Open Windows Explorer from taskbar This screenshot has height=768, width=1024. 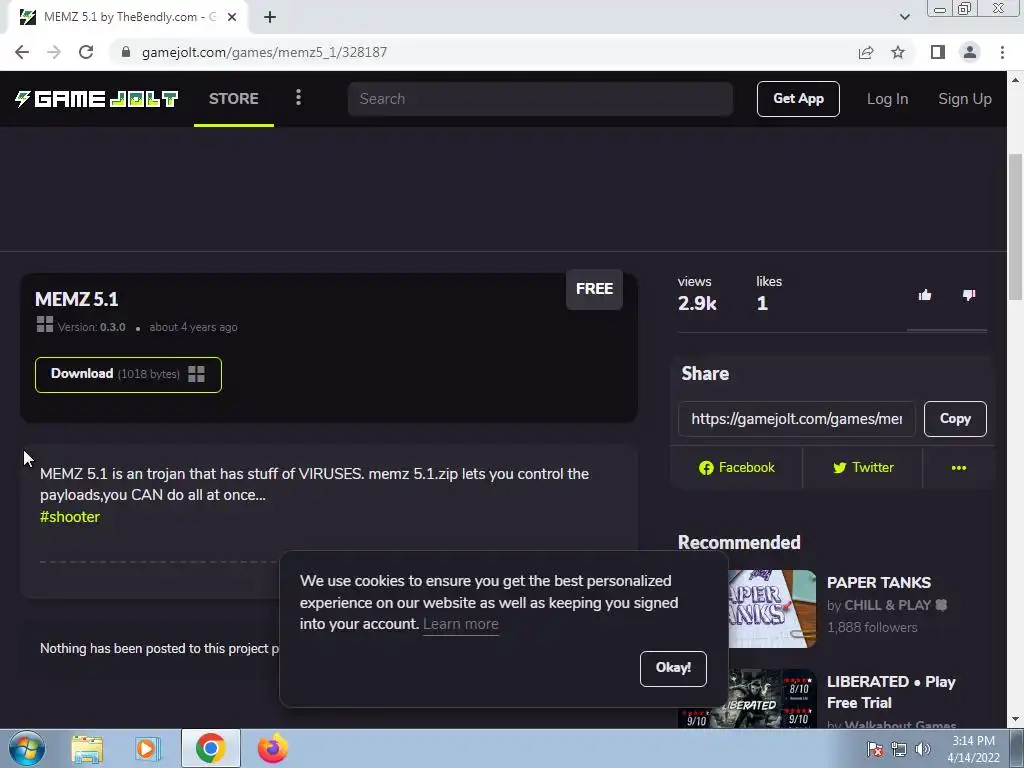(x=87, y=748)
